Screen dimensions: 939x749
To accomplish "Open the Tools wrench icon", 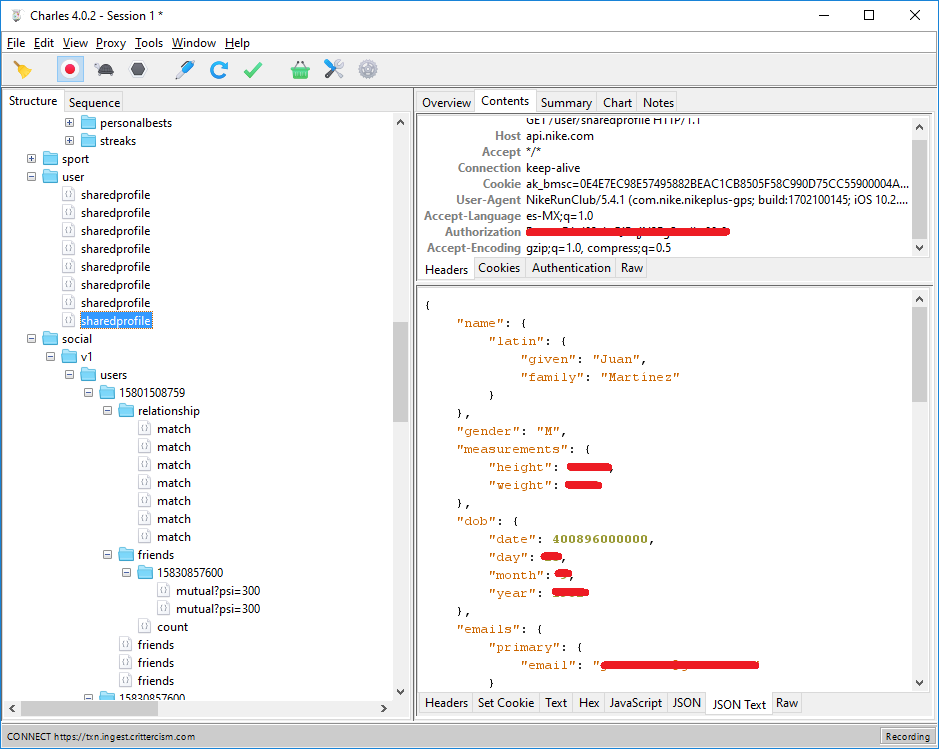I will click(x=334, y=70).
